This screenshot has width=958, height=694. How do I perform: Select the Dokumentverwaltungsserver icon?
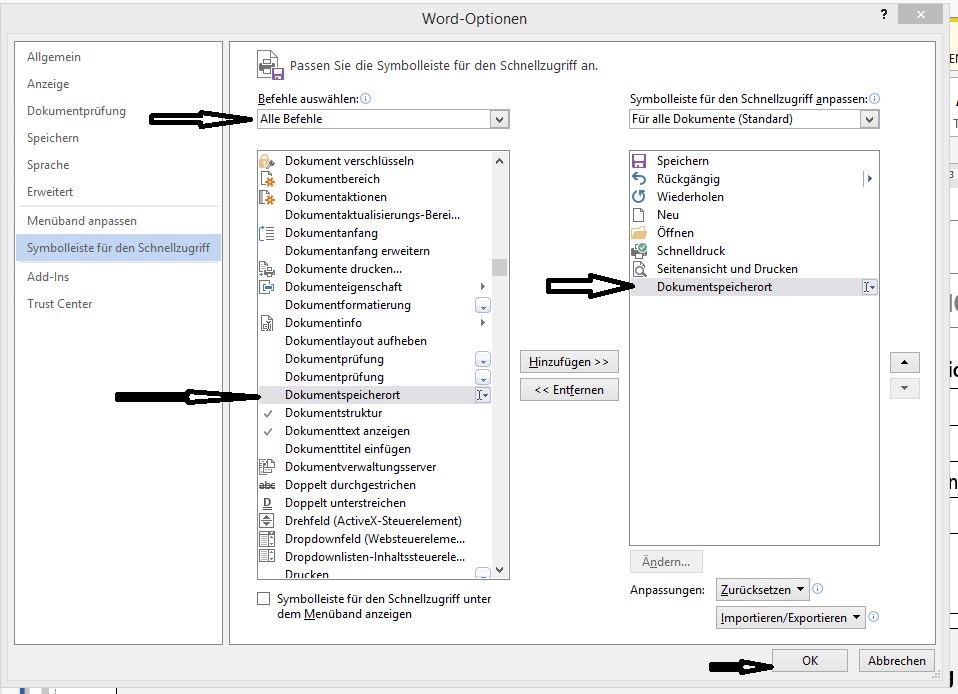click(x=267, y=467)
